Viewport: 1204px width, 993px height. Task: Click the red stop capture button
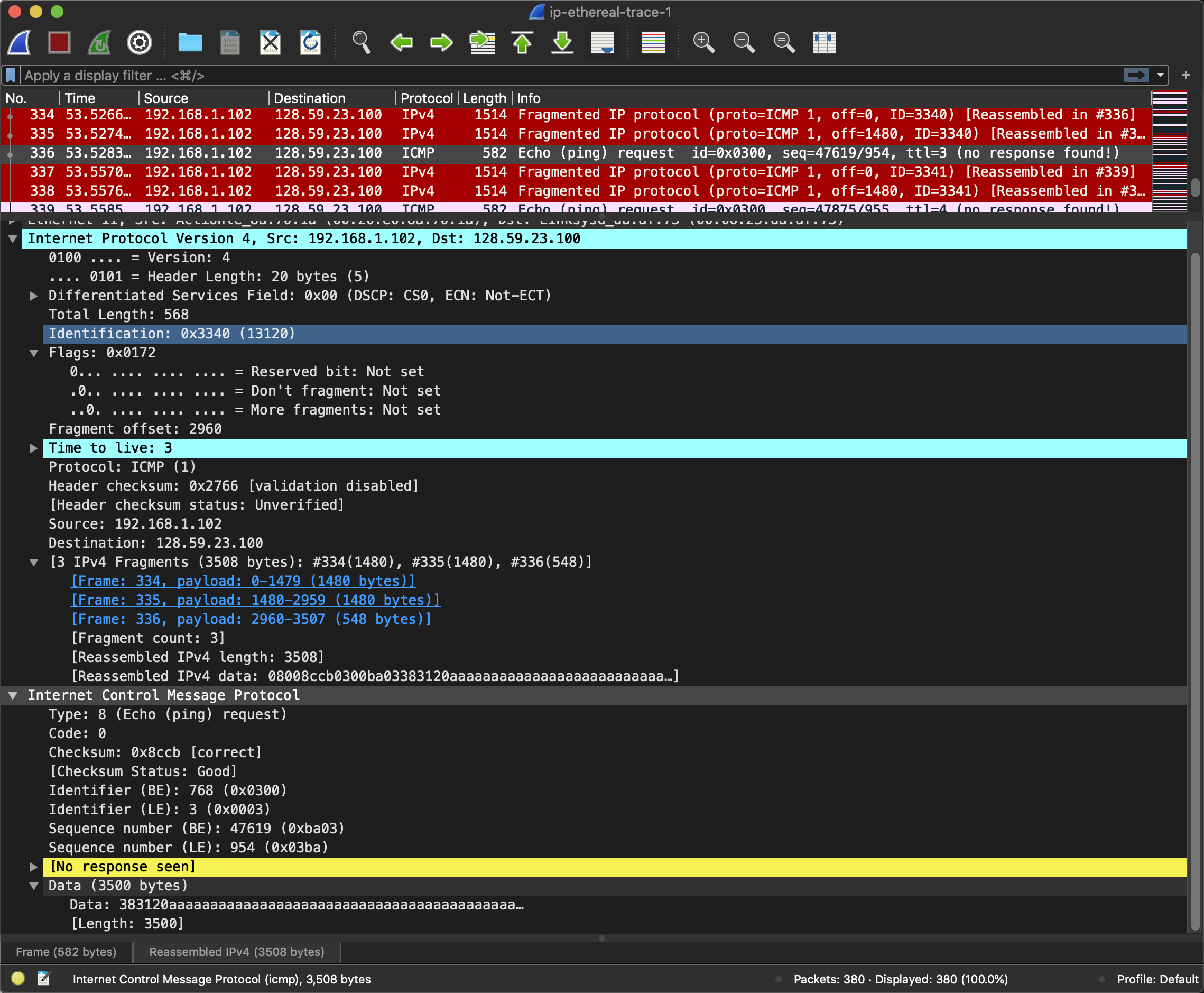pos(59,42)
